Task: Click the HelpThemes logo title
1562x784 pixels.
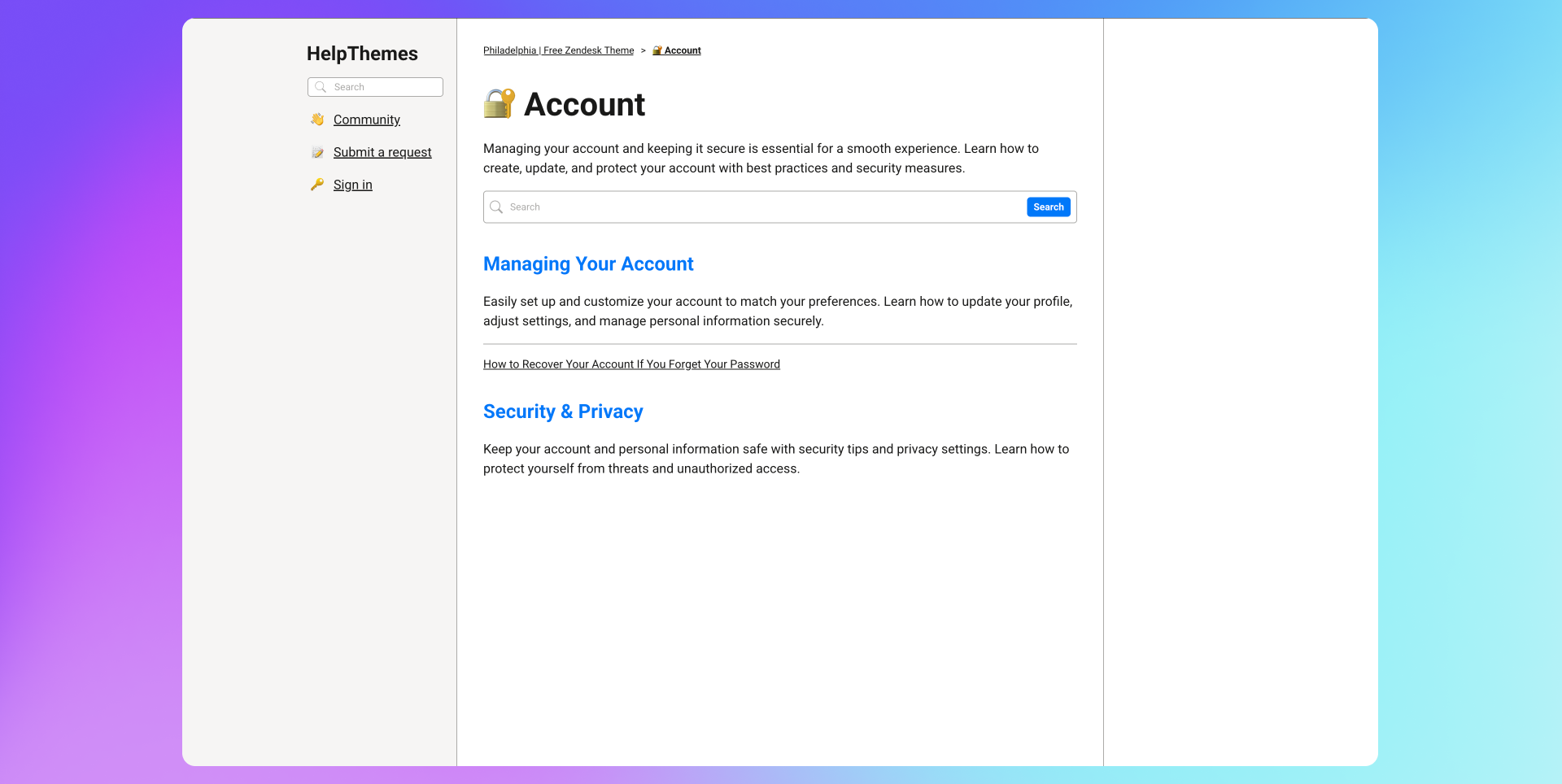Action: click(362, 54)
